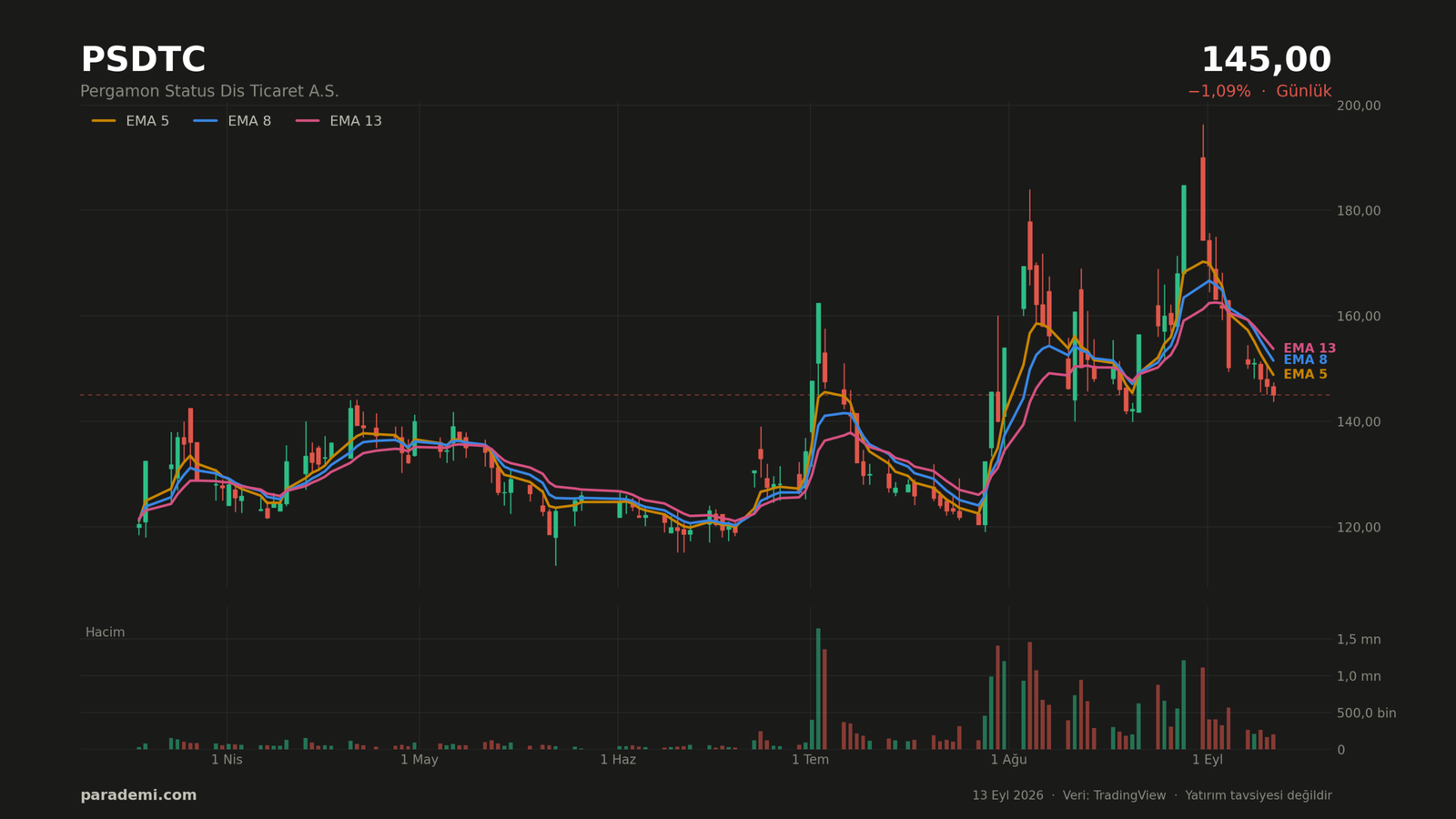The width and height of the screenshot is (1456, 819).
Task: Click the 1,5 mn volume axis label
Action: [1359, 640]
